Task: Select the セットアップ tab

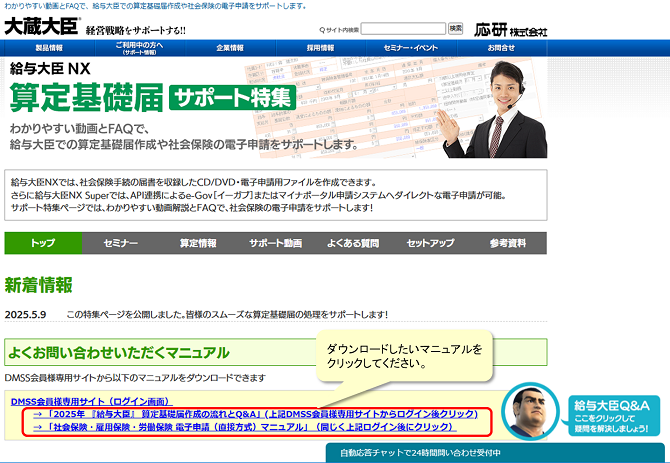Action: coord(430,243)
